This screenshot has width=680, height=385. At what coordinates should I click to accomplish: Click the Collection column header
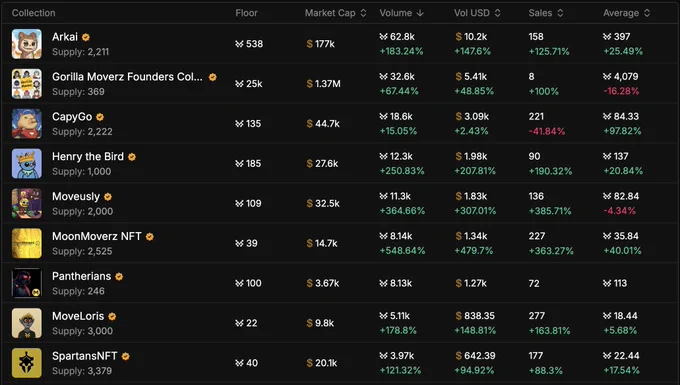[x=33, y=13]
